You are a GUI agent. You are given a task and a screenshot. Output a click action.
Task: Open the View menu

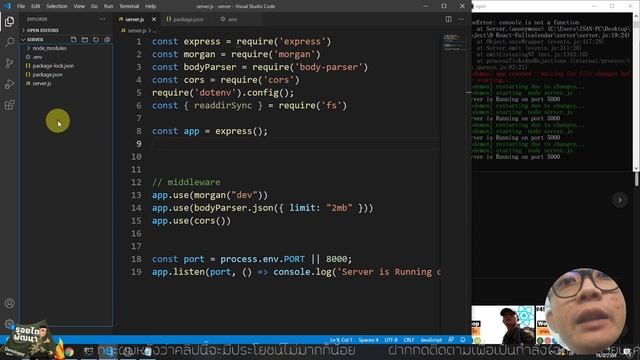pyautogui.click(x=79, y=6)
